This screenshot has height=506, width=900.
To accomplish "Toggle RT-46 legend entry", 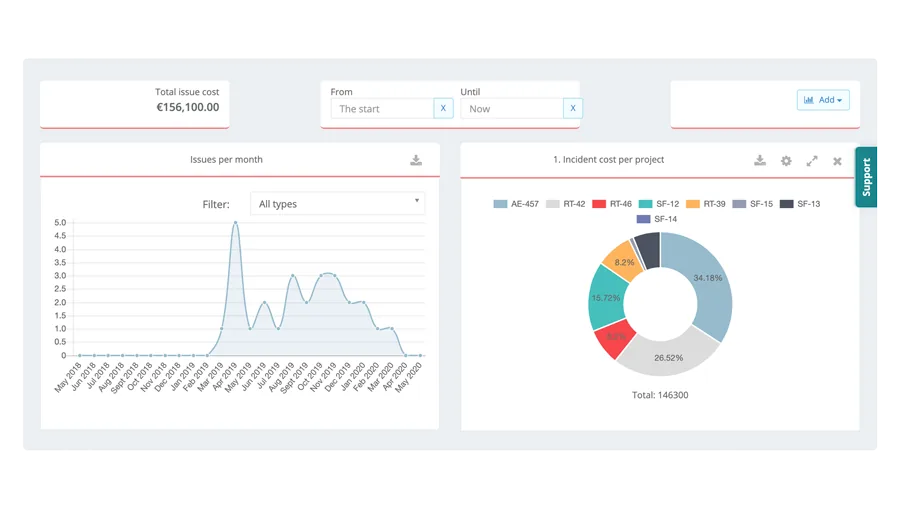I will (x=612, y=204).
